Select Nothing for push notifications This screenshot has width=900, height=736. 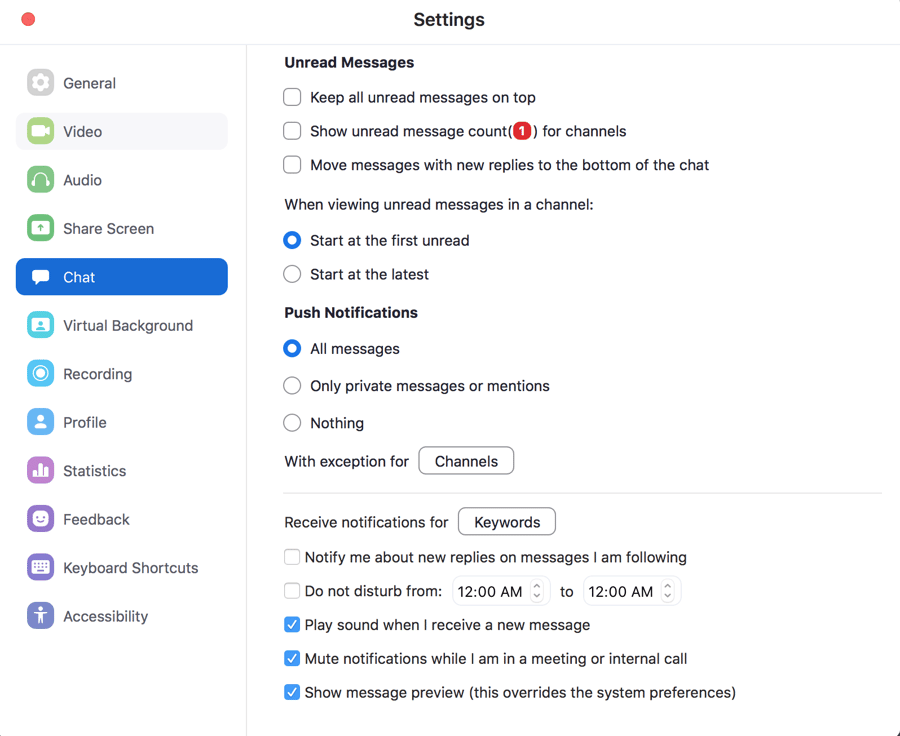coord(292,423)
